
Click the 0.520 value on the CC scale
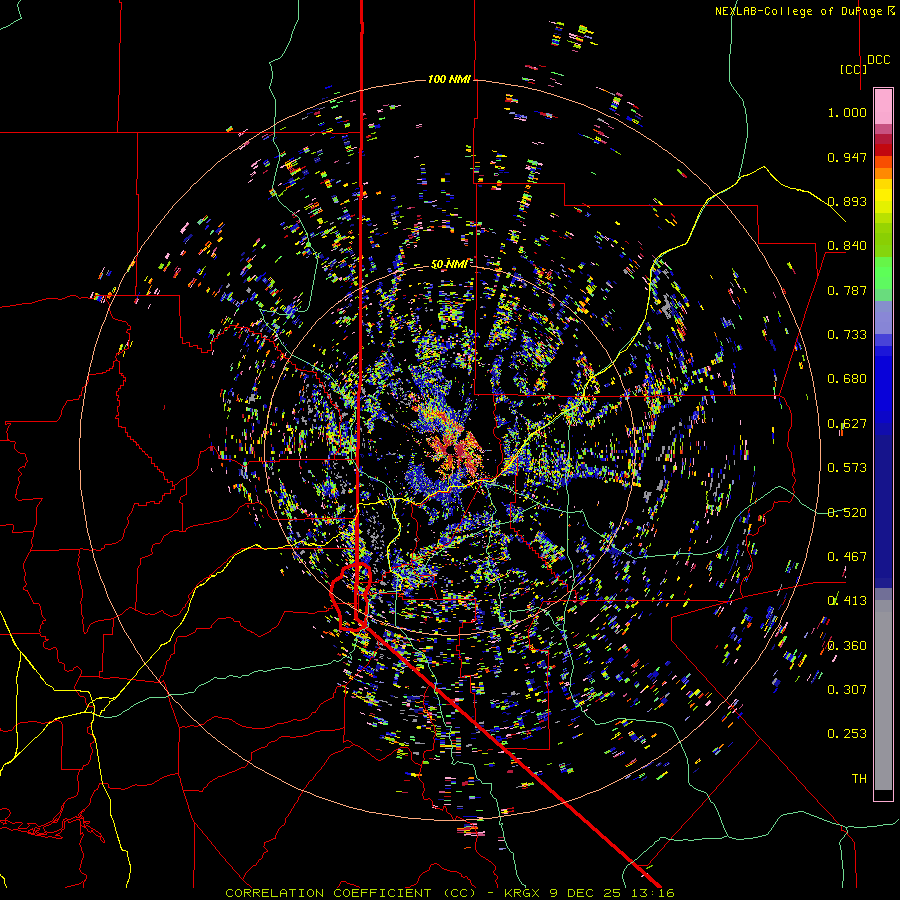pyautogui.click(x=847, y=513)
